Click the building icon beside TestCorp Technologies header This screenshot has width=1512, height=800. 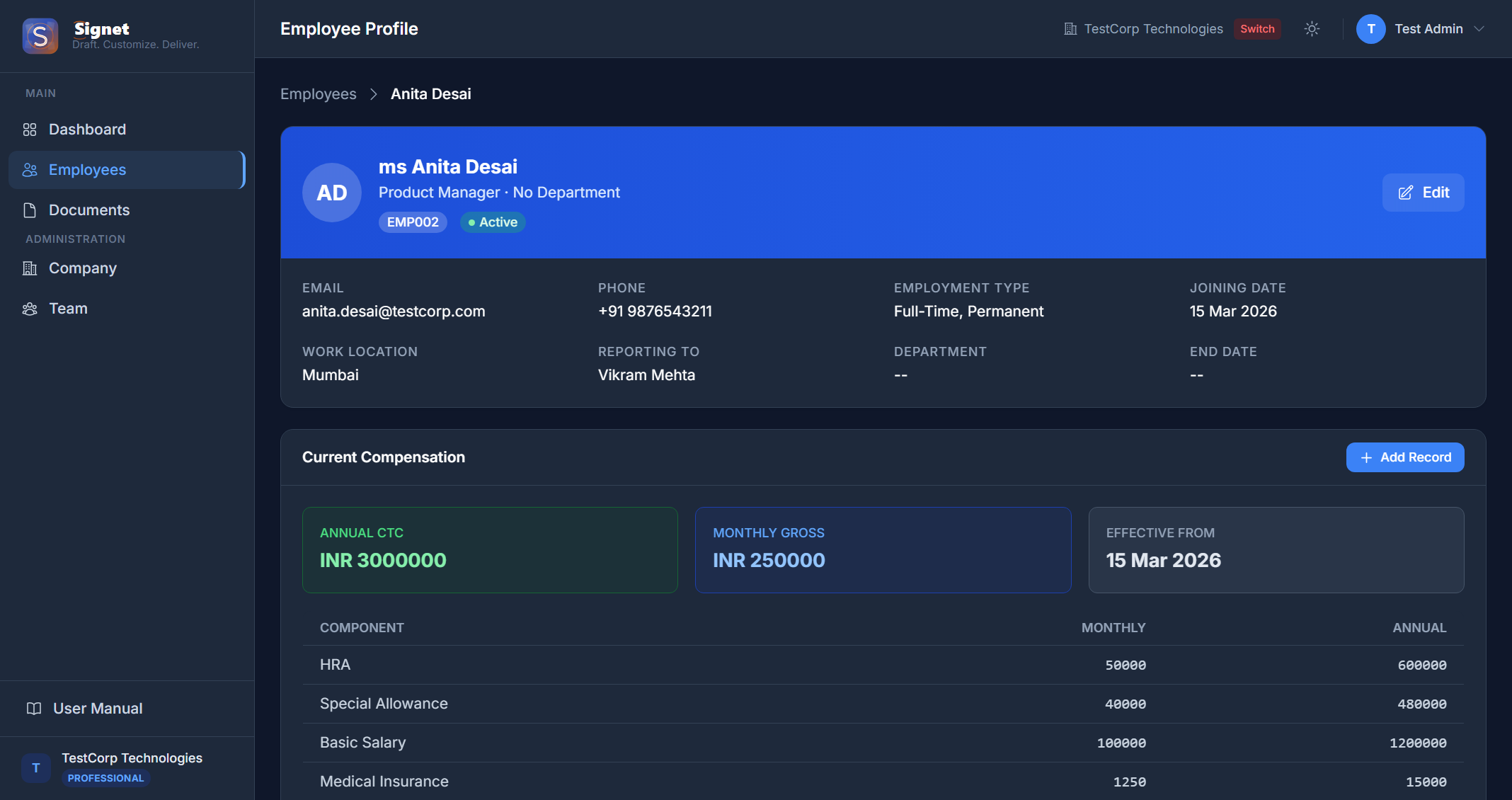[1070, 29]
